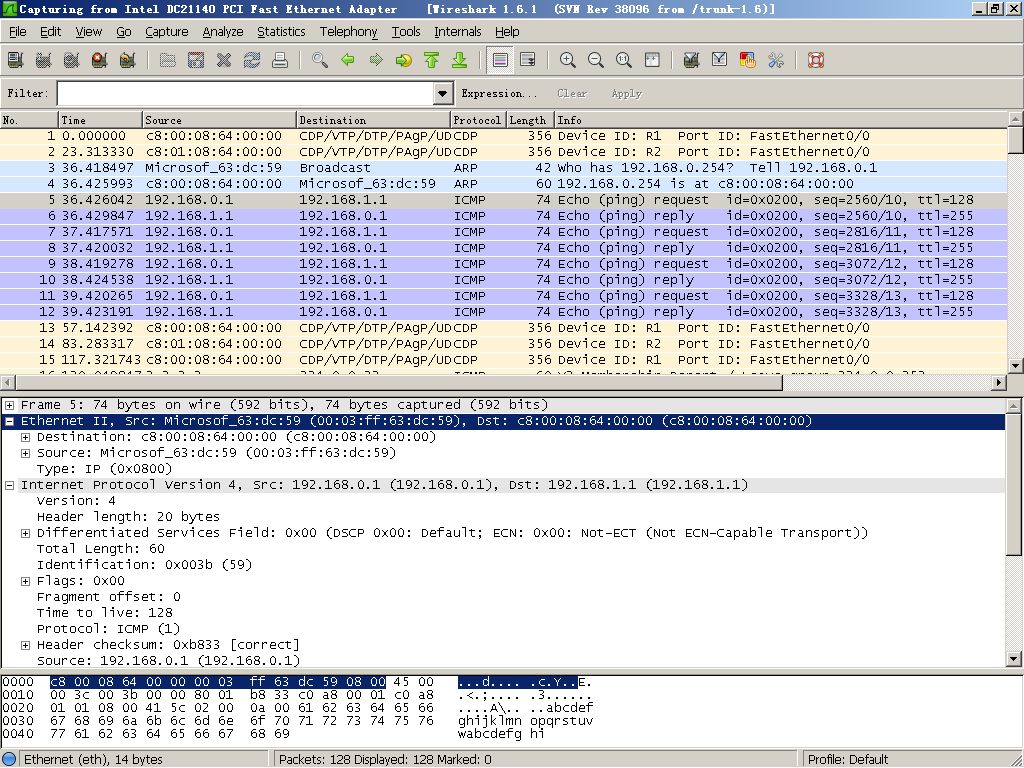Select the Type: IP (0x0800) line

coord(104,469)
